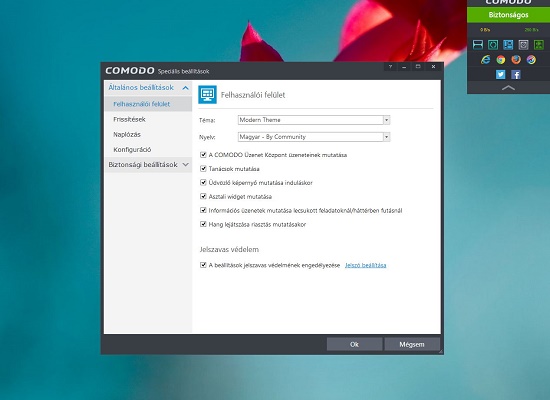Maximize the Comodo settings window
This screenshot has height=400, width=550.
click(x=418, y=66)
